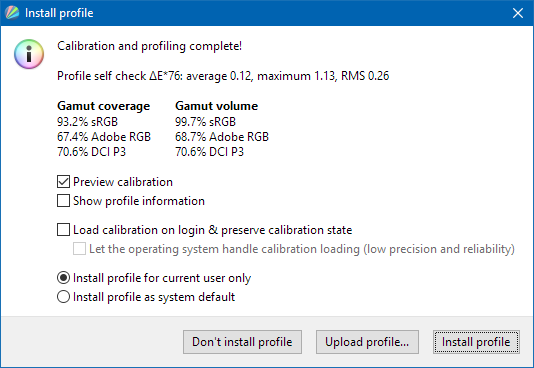Click the 68.7% Adobe RGB volume value
The image size is (534, 368).
[x=222, y=137]
